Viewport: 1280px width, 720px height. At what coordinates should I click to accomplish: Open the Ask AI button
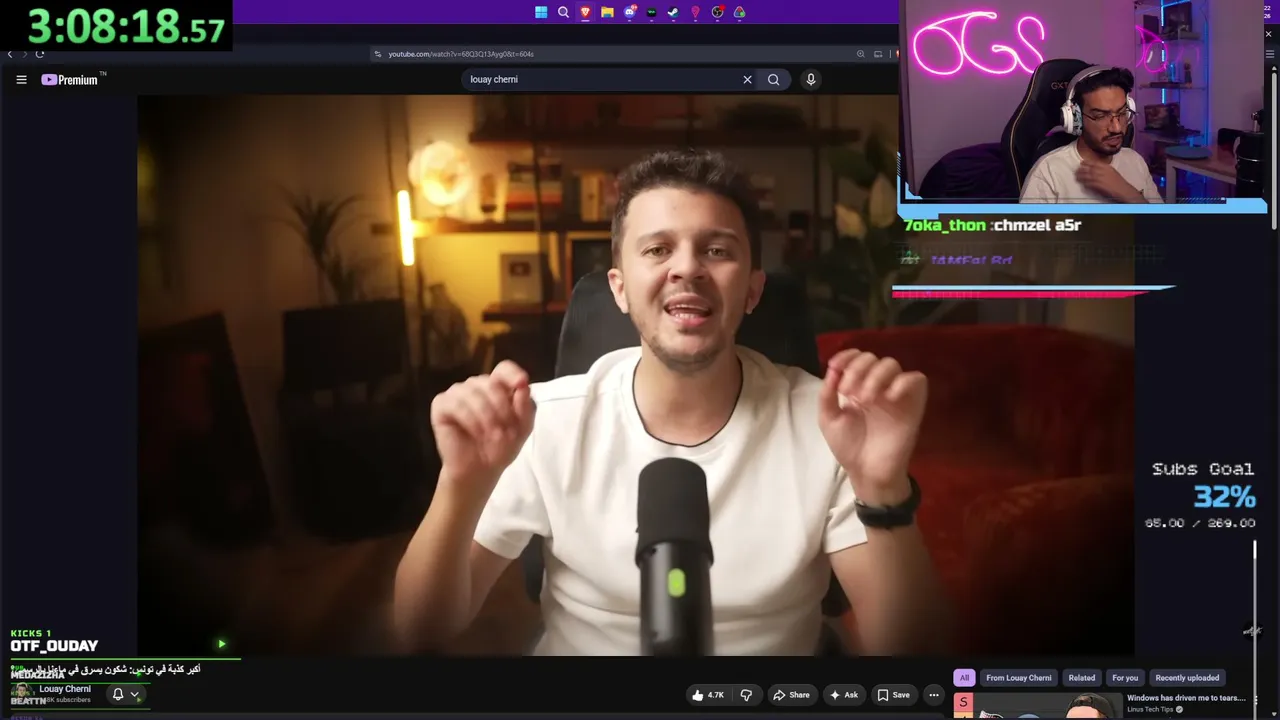pyautogui.click(x=843, y=695)
